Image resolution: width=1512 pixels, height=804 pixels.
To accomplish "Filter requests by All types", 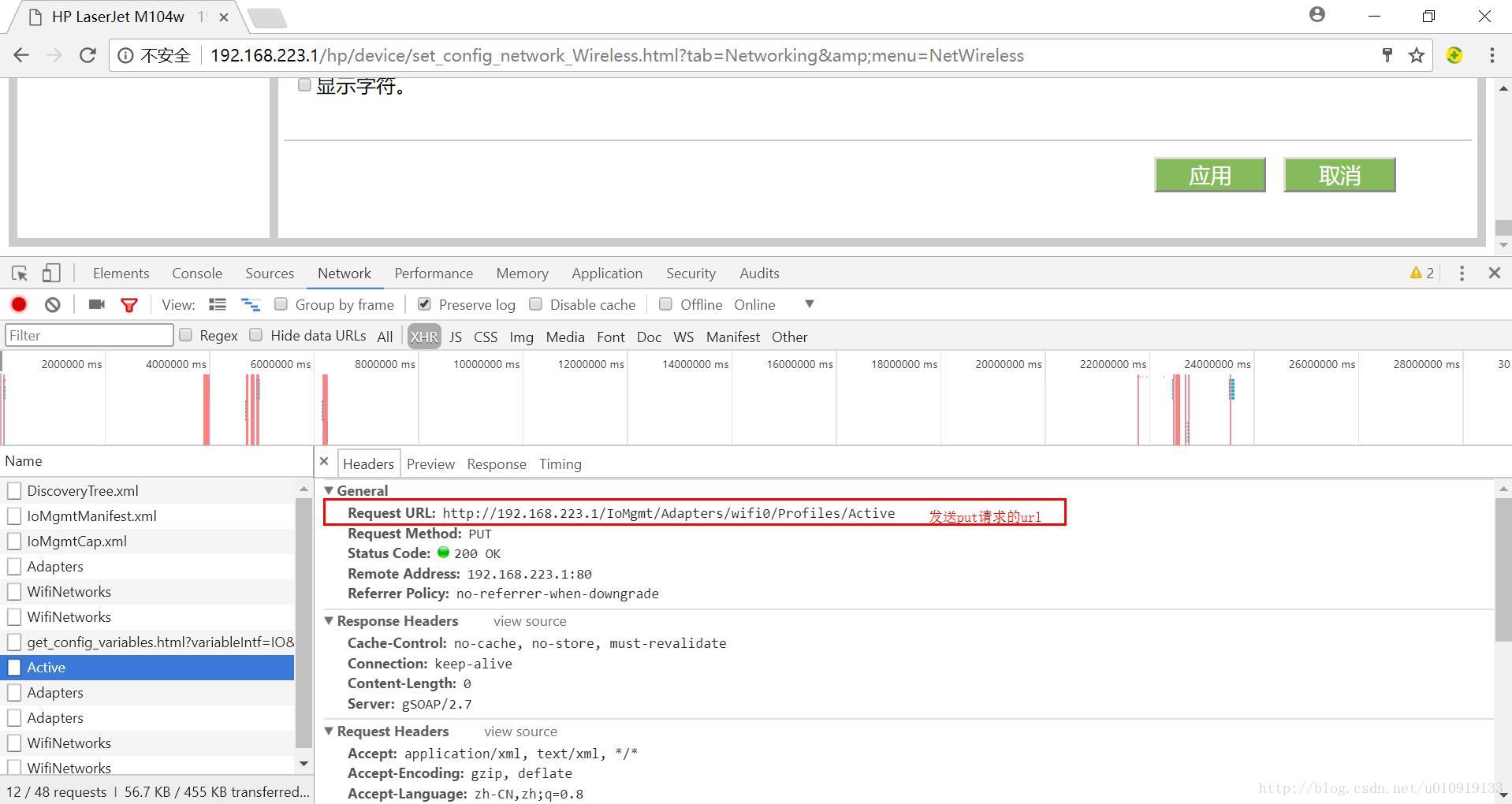I will point(385,337).
